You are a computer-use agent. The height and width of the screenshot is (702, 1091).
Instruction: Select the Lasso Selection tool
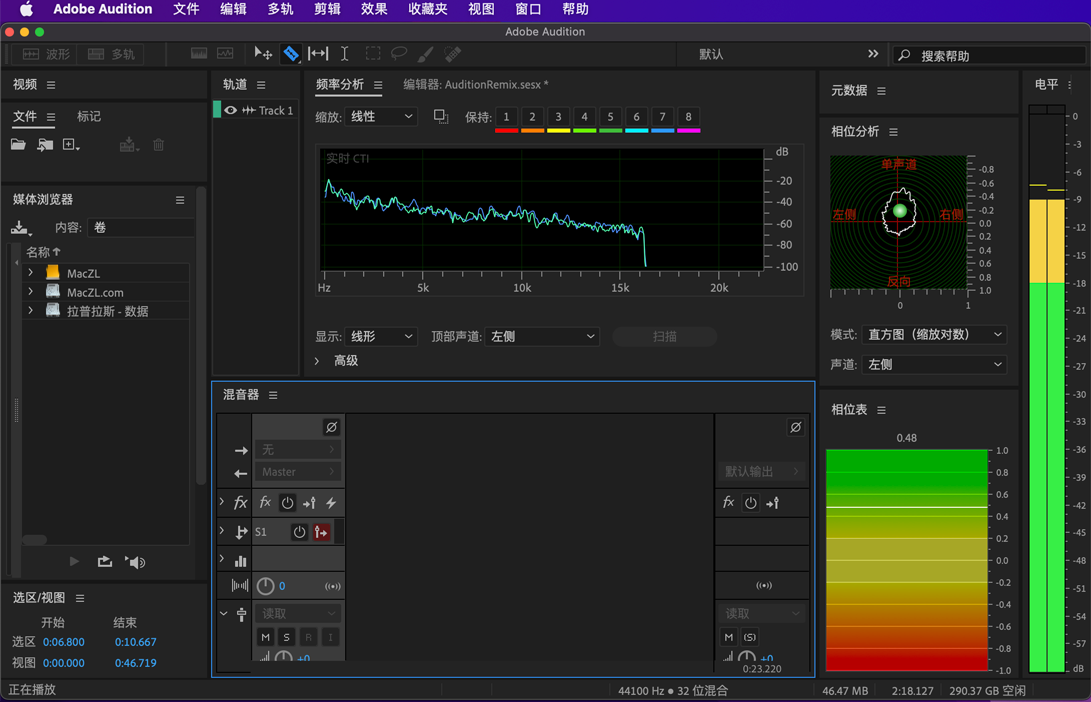point(399,55)
